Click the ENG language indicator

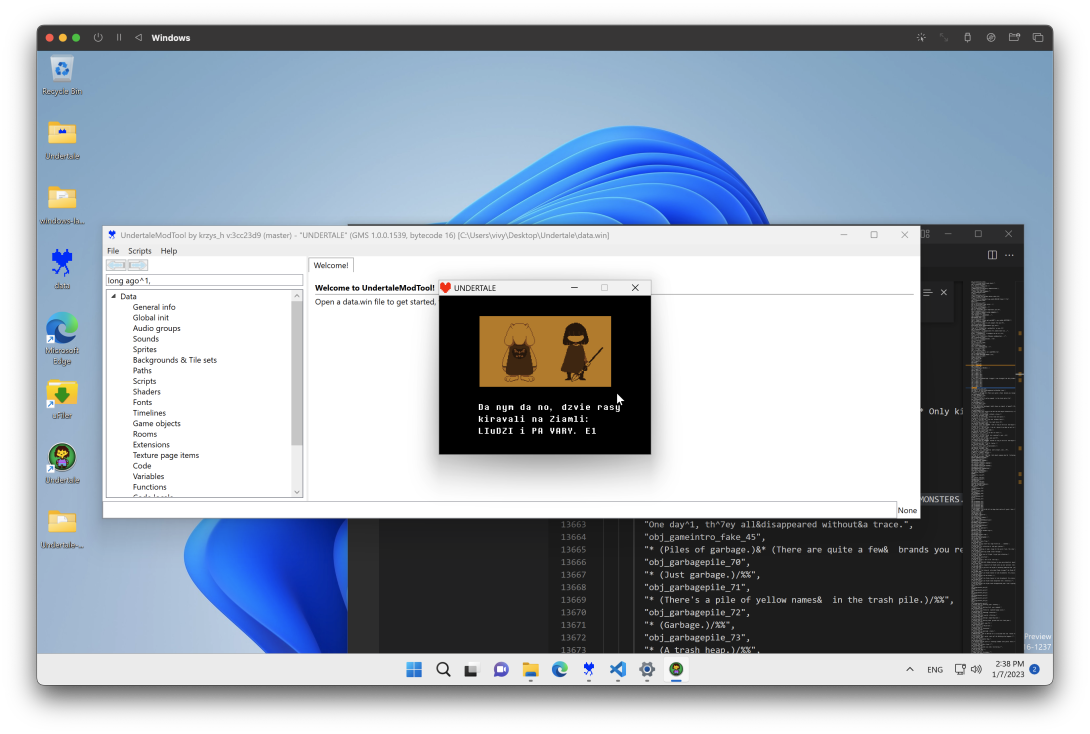(935, 670)
